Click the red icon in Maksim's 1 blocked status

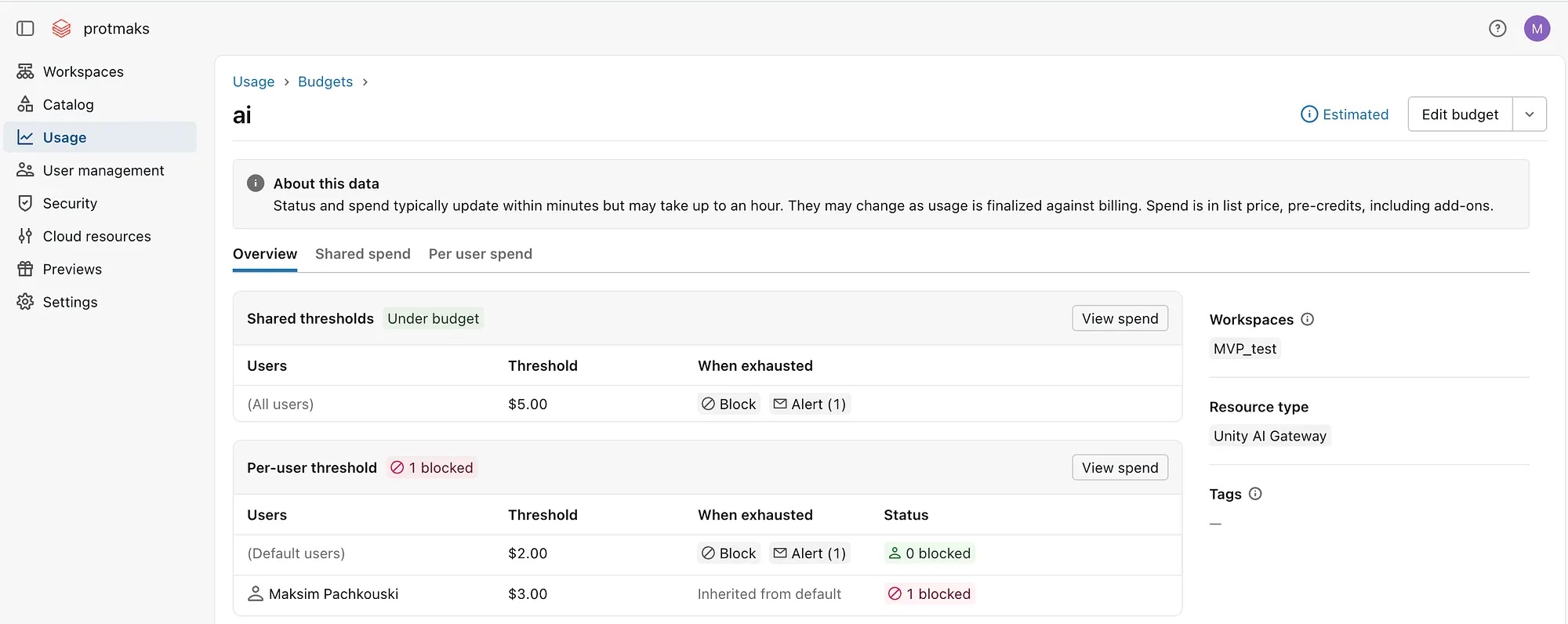[895, 593]
